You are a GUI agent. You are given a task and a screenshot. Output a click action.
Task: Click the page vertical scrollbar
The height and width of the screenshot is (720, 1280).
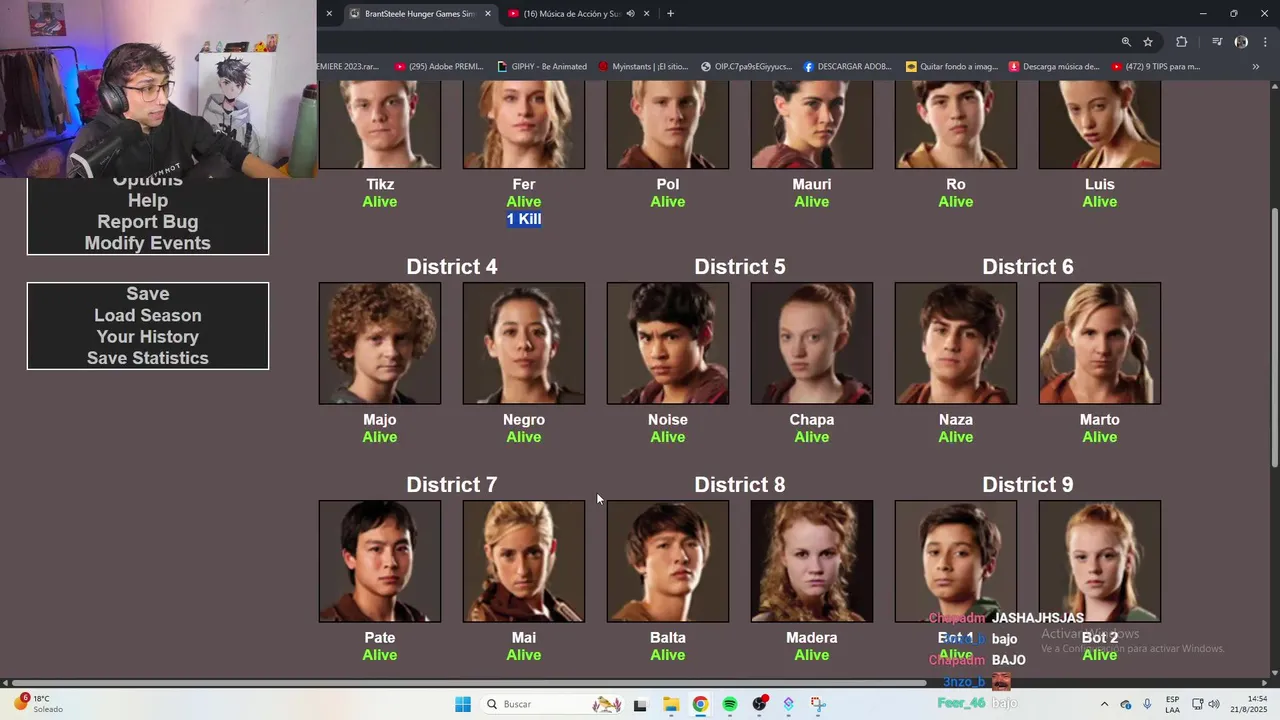tap(1273, 337)
